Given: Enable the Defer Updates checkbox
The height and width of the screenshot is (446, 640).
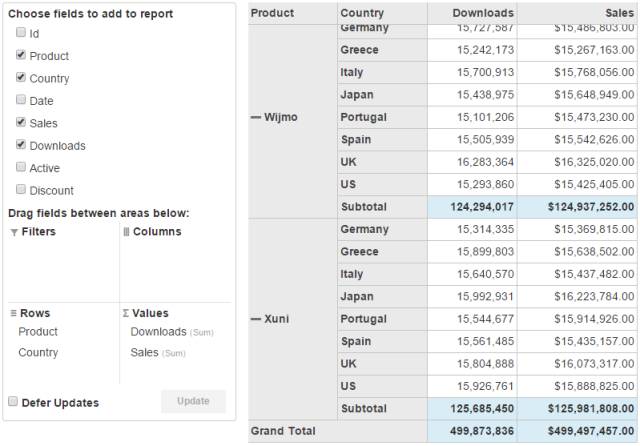Looking at the screenshot, I should coord(13,402).
